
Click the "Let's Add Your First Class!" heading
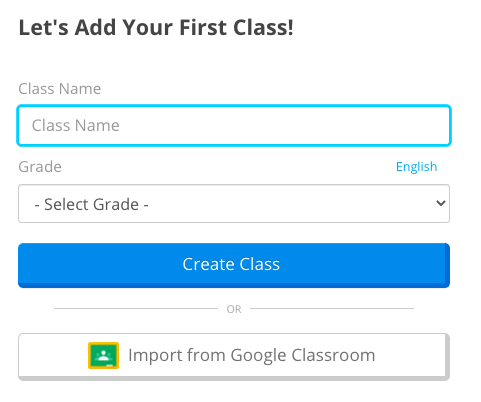click(156, 27)
